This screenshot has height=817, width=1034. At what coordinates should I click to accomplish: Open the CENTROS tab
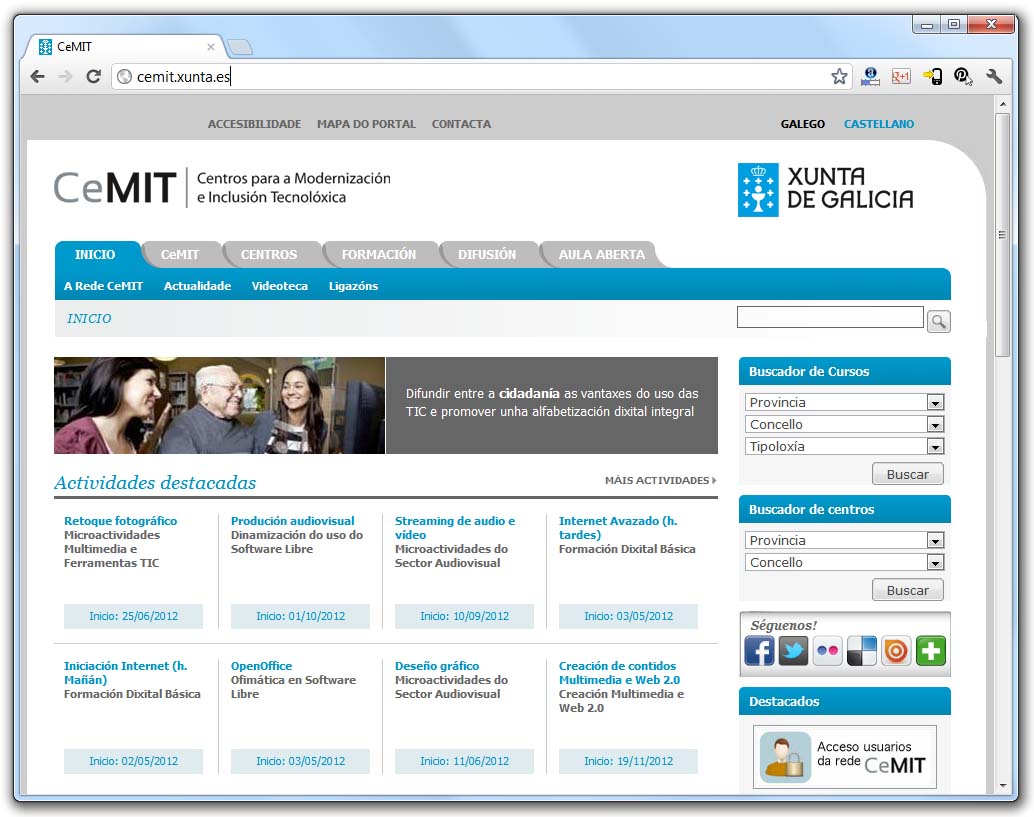pos(269,255)
